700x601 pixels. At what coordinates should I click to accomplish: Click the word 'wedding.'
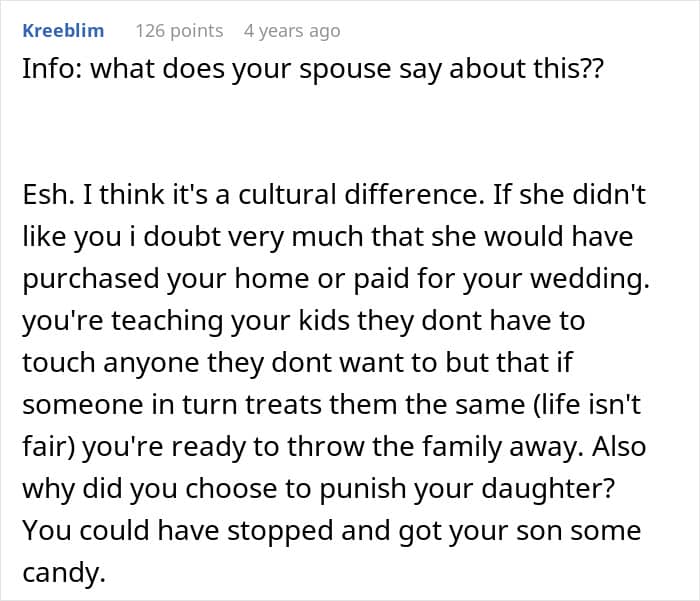(x=598, y=279)
